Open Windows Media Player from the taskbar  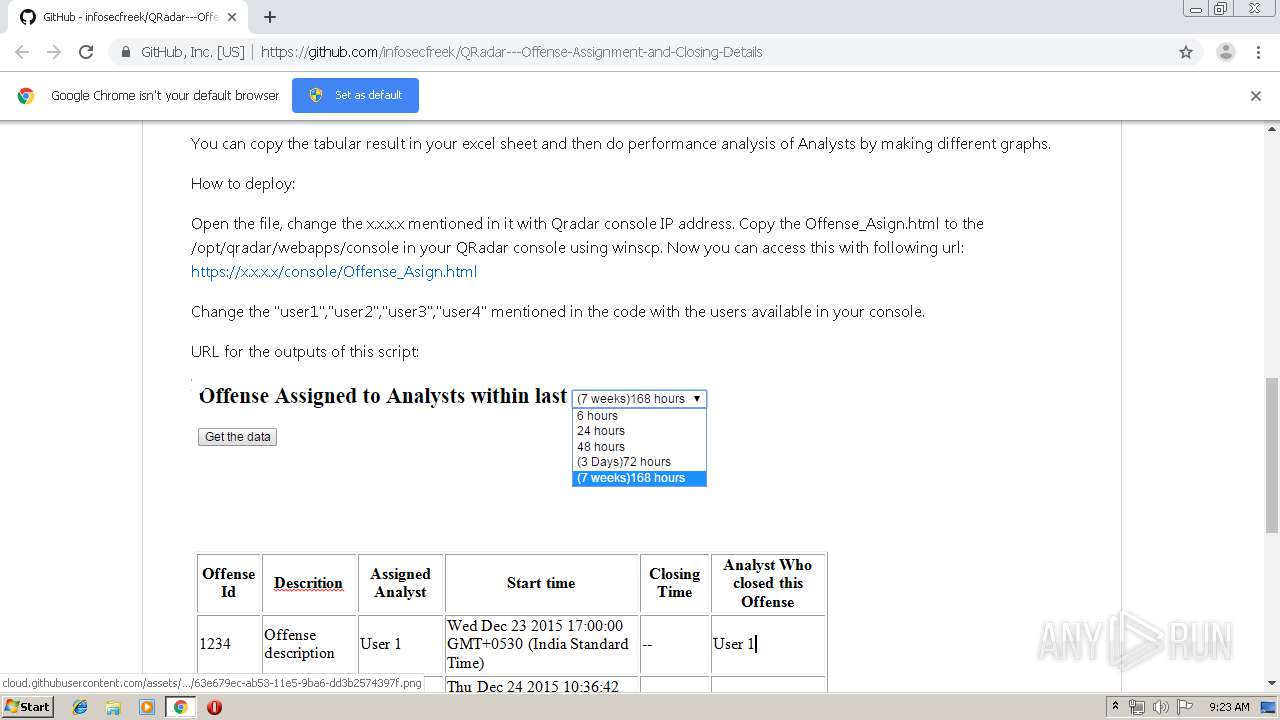click(147, 707)
